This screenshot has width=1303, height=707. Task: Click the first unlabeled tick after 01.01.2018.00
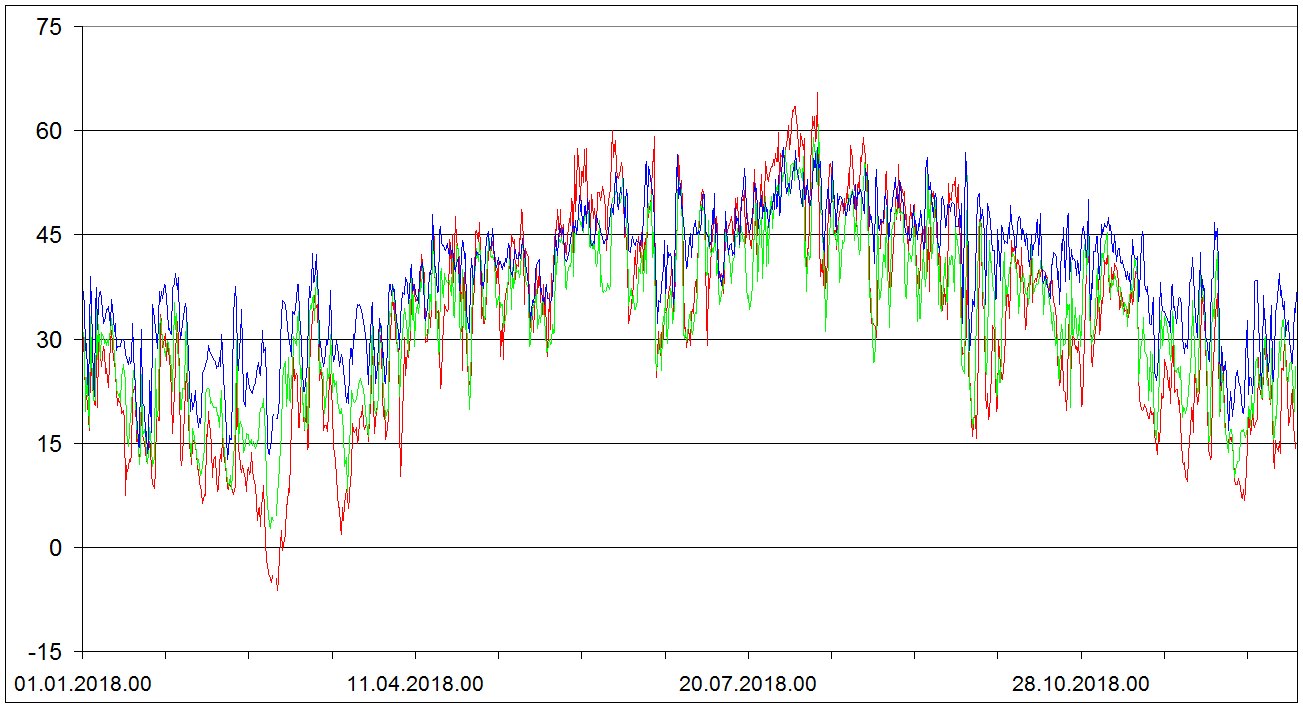(166, 656)
